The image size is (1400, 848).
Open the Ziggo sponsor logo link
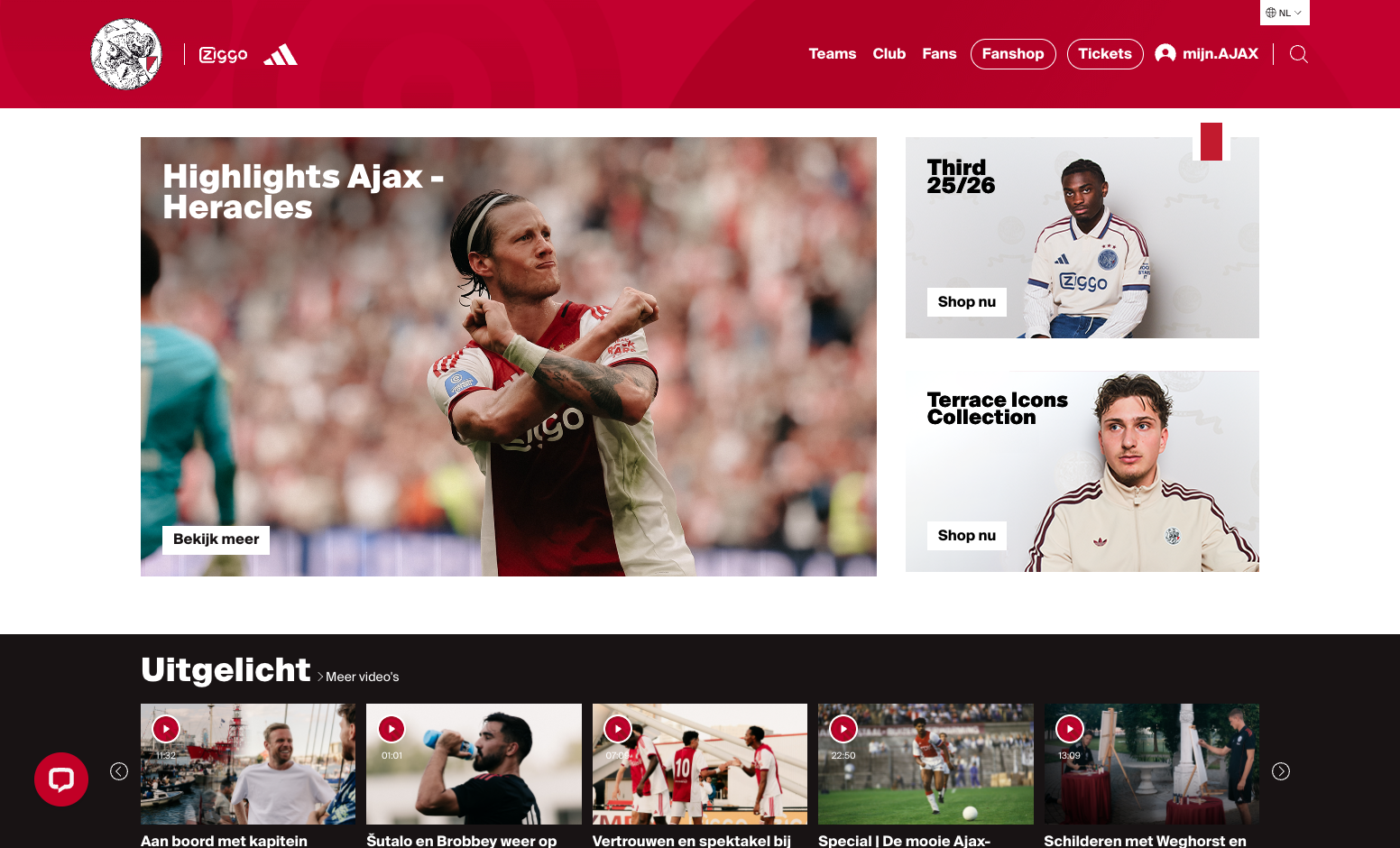(x=223, y=55)
